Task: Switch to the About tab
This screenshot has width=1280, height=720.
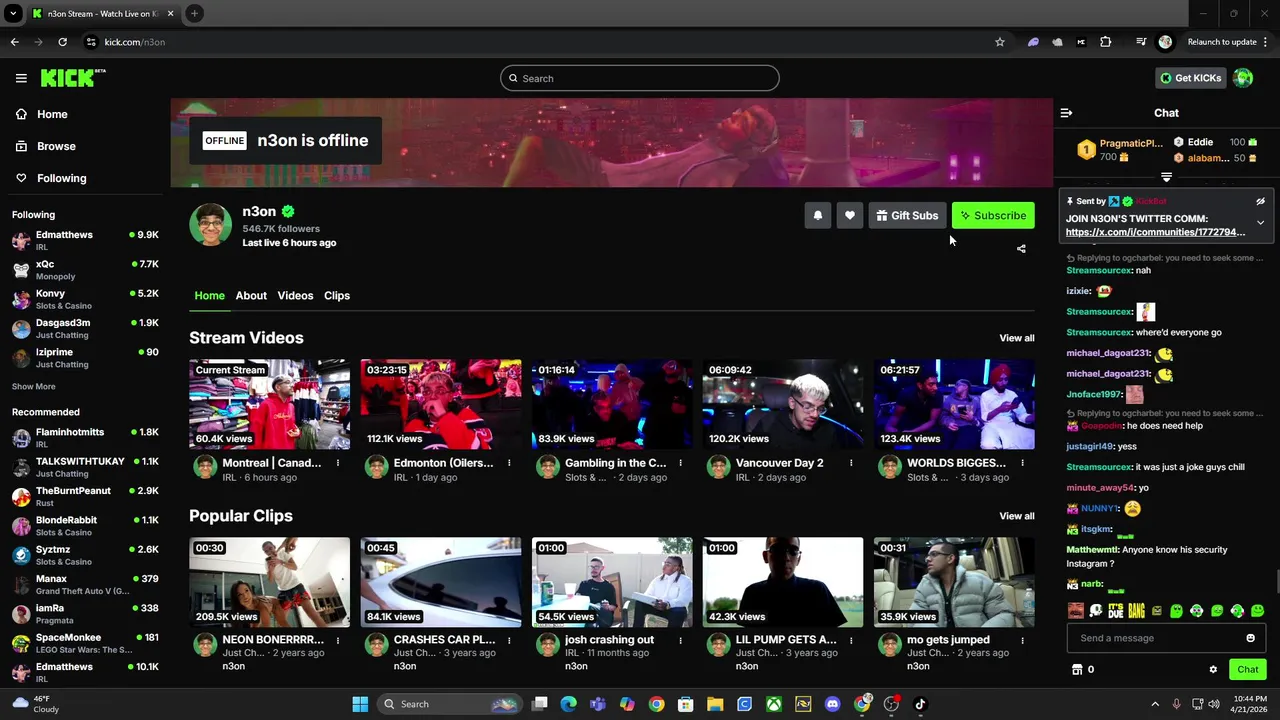Action: coord(251,296)
